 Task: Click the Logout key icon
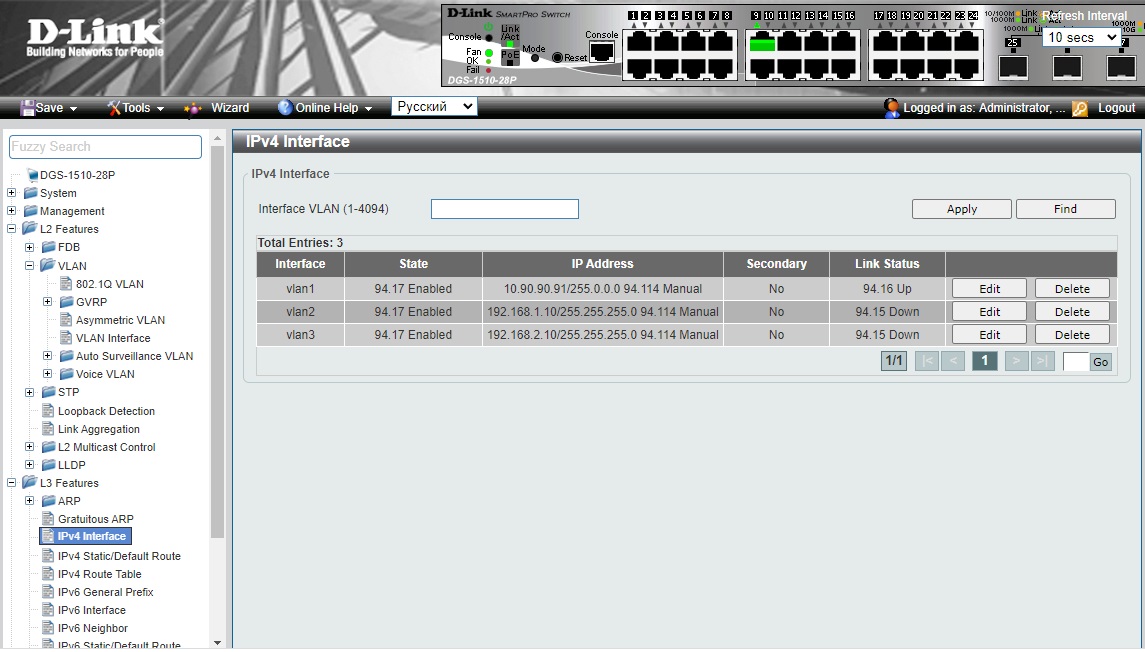pos(1080,108)
